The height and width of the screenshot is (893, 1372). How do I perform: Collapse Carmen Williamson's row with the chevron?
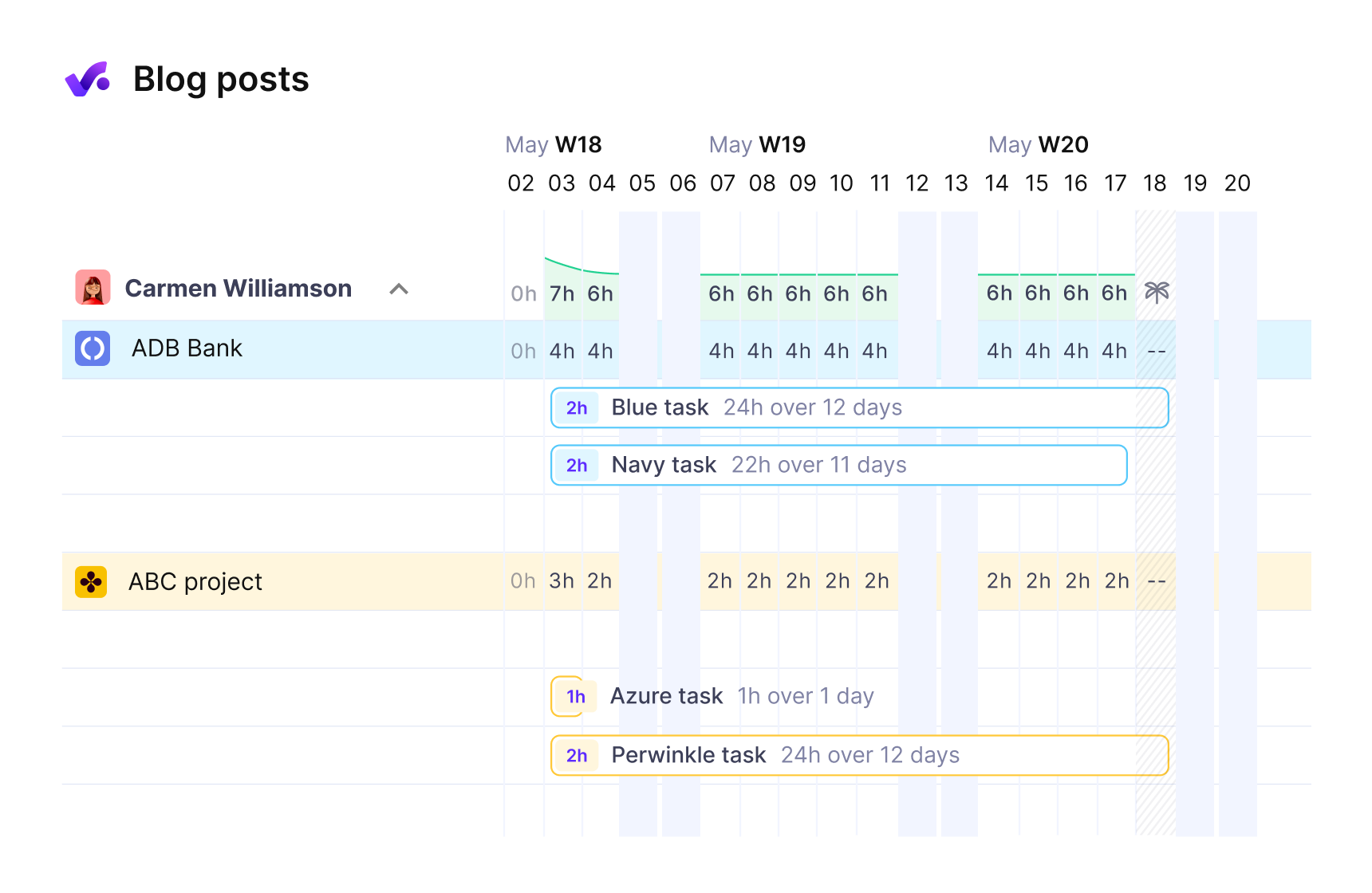[x=399, y=289]
